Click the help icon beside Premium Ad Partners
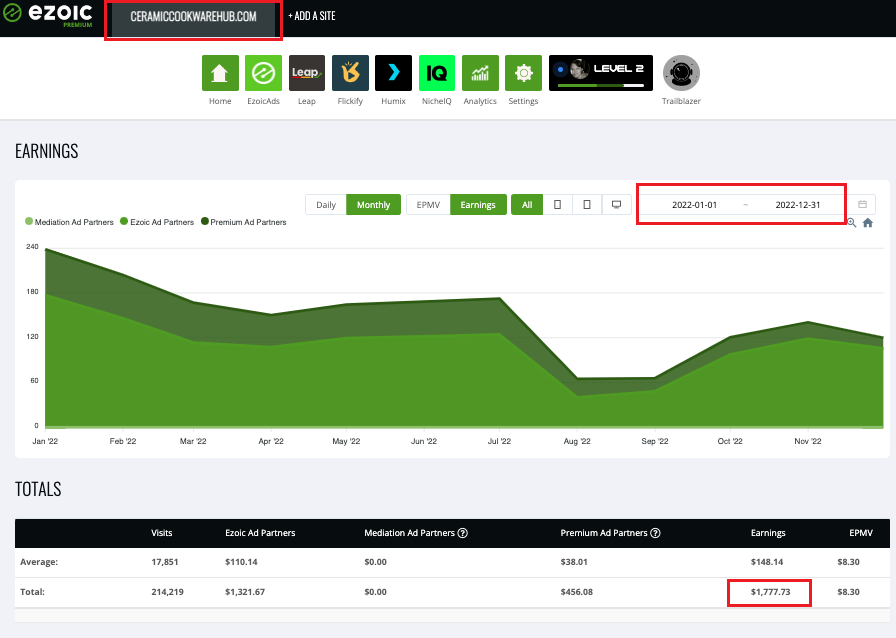Screen dimensions: 896x638 pos(655,533)
